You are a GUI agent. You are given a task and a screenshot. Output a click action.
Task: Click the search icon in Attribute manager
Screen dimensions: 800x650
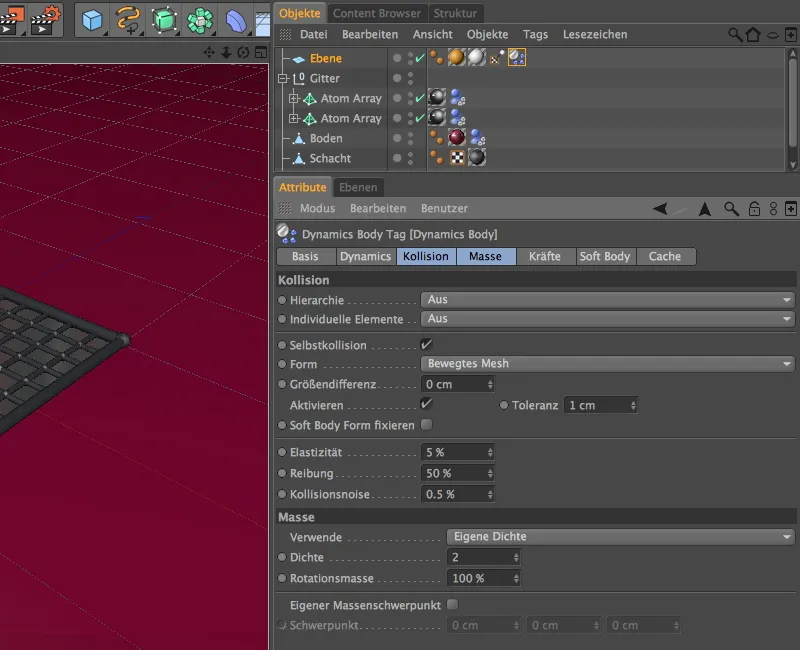coord(731,208)
